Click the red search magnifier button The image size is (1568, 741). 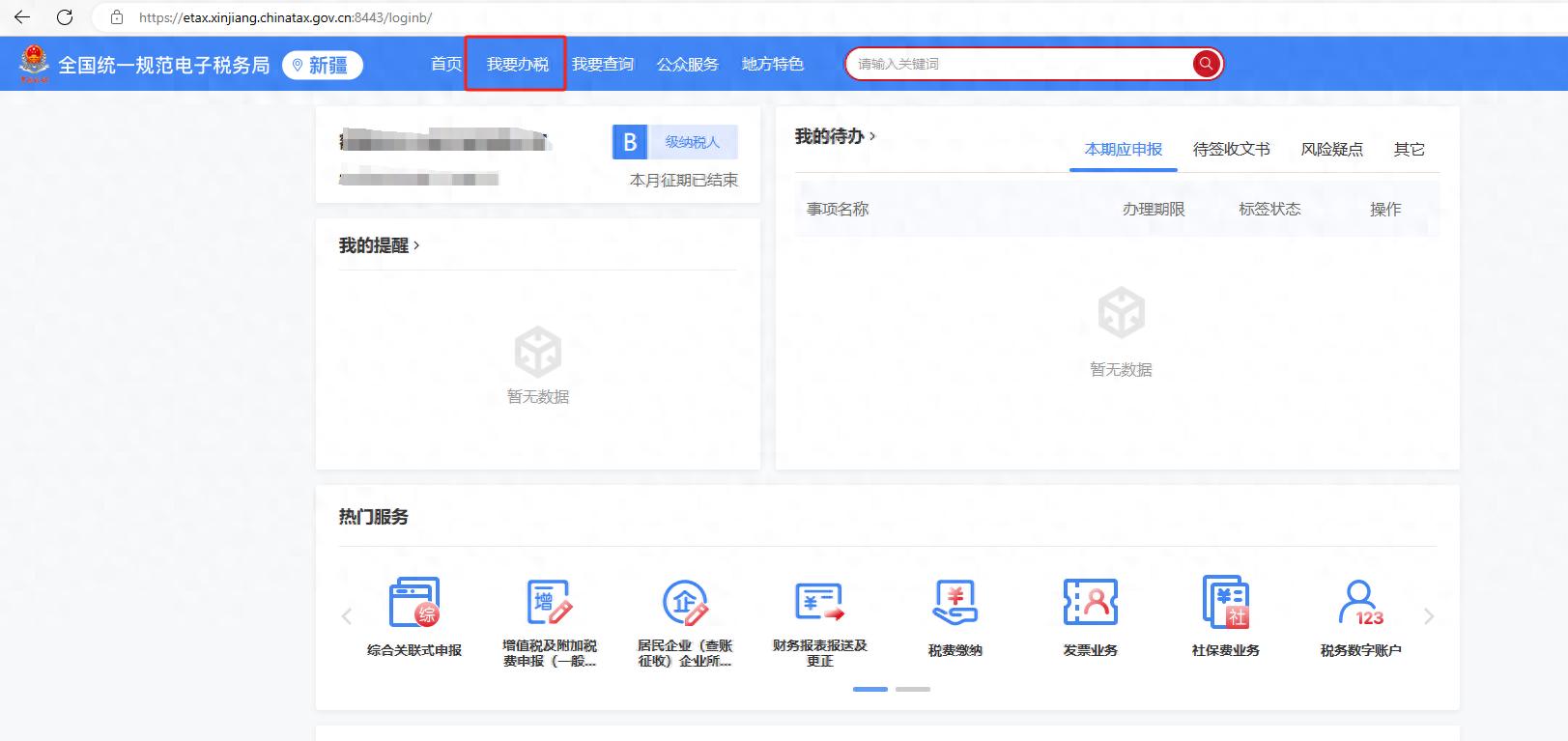pyautogui.click(x=1206, y=64)
